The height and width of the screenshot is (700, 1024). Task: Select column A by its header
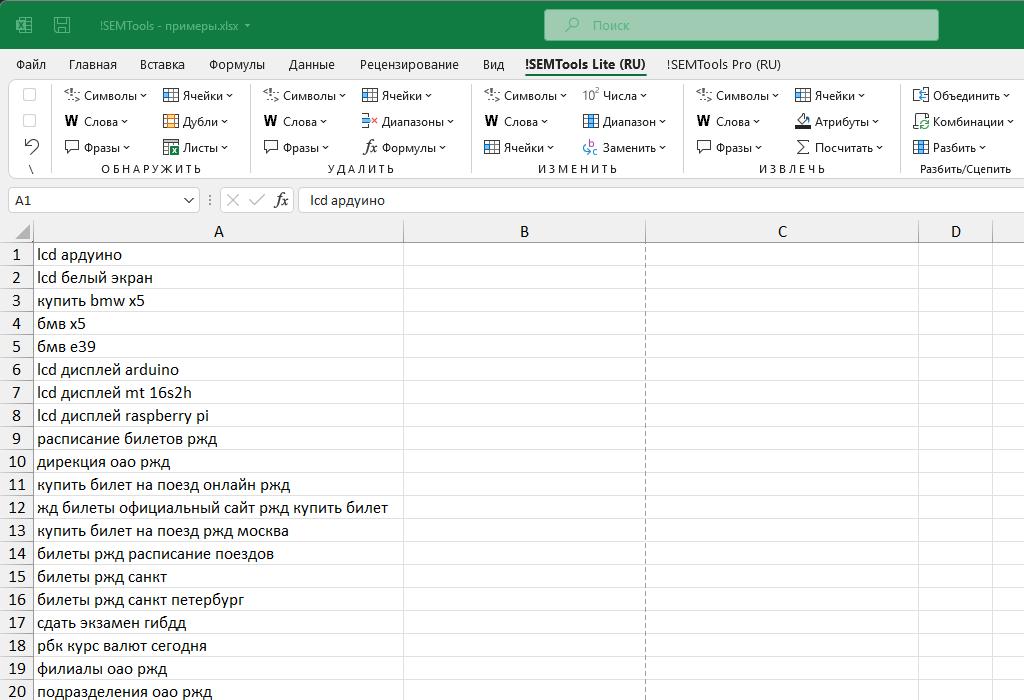pos(219,232)
